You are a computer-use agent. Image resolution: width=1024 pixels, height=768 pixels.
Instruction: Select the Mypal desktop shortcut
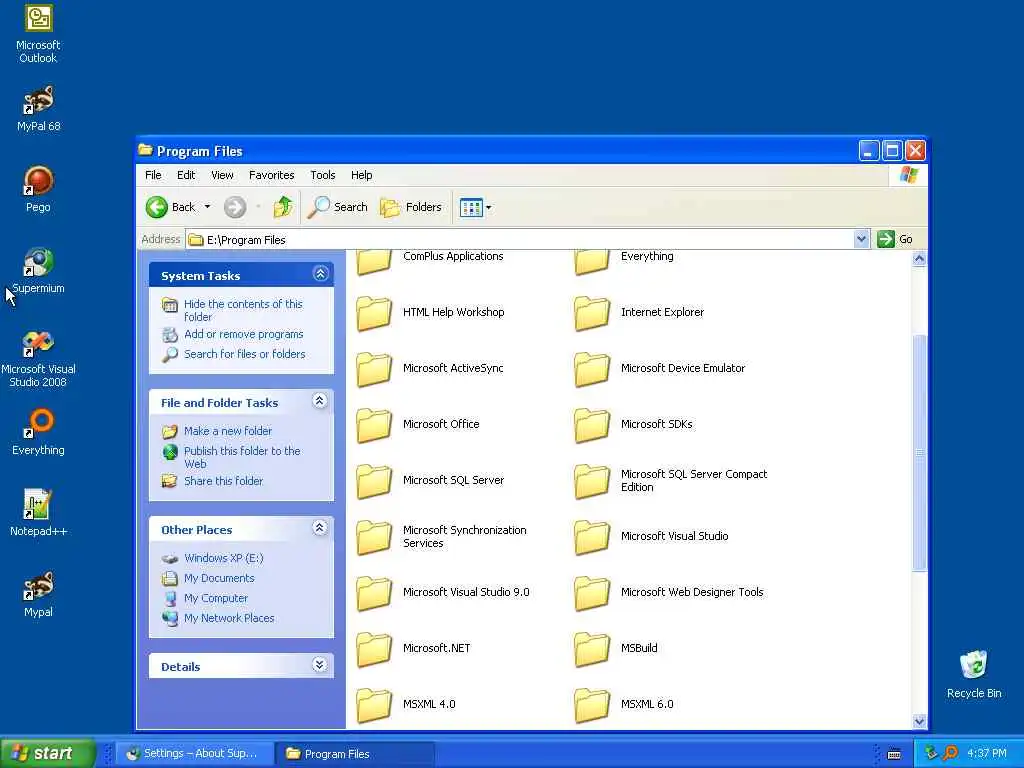tap(38, 594)
